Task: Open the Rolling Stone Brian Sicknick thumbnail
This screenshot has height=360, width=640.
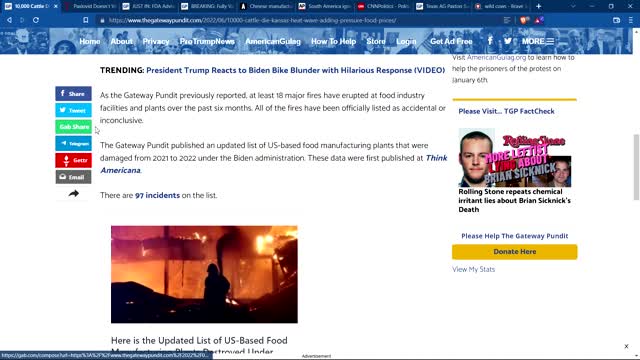Action: click(515, 158)
